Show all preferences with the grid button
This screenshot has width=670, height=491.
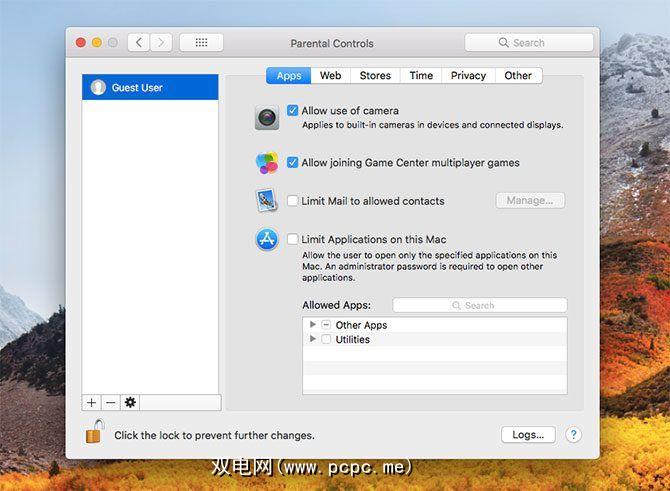[x=201, y=42]
